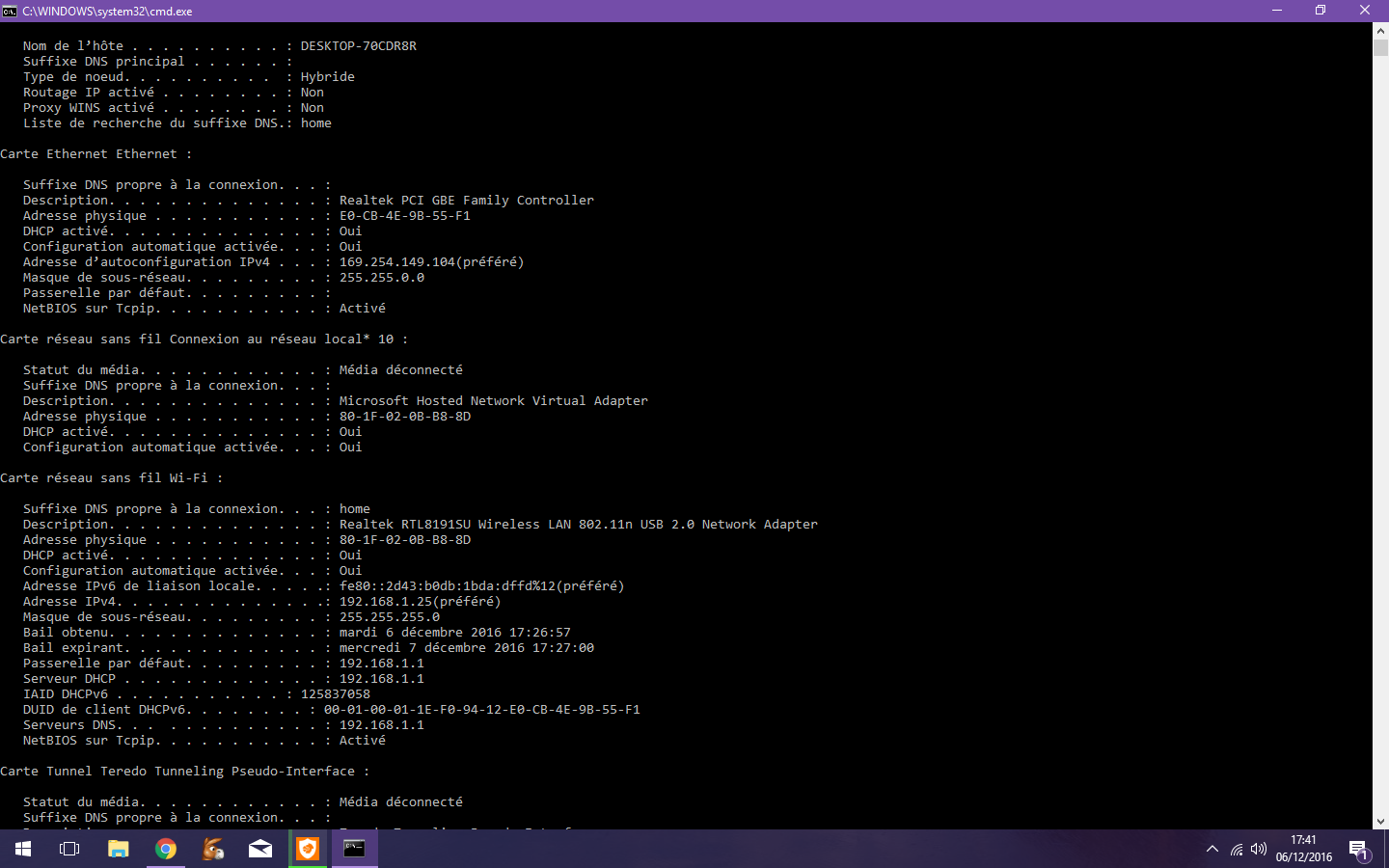Open the speaker volume control
1389x868 pixels.
(1258, 850)
